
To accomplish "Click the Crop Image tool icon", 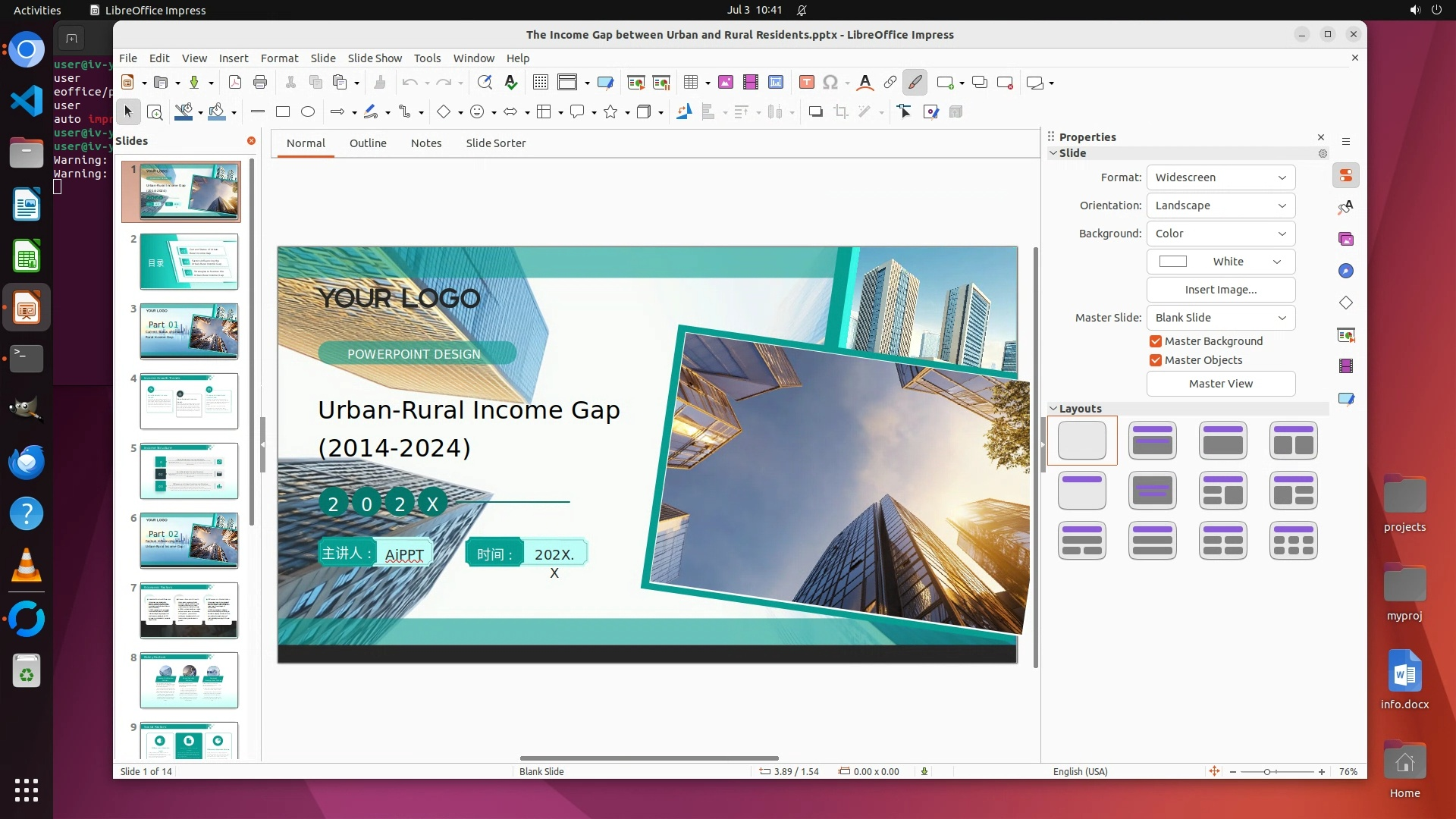I will tap(840, 112).
